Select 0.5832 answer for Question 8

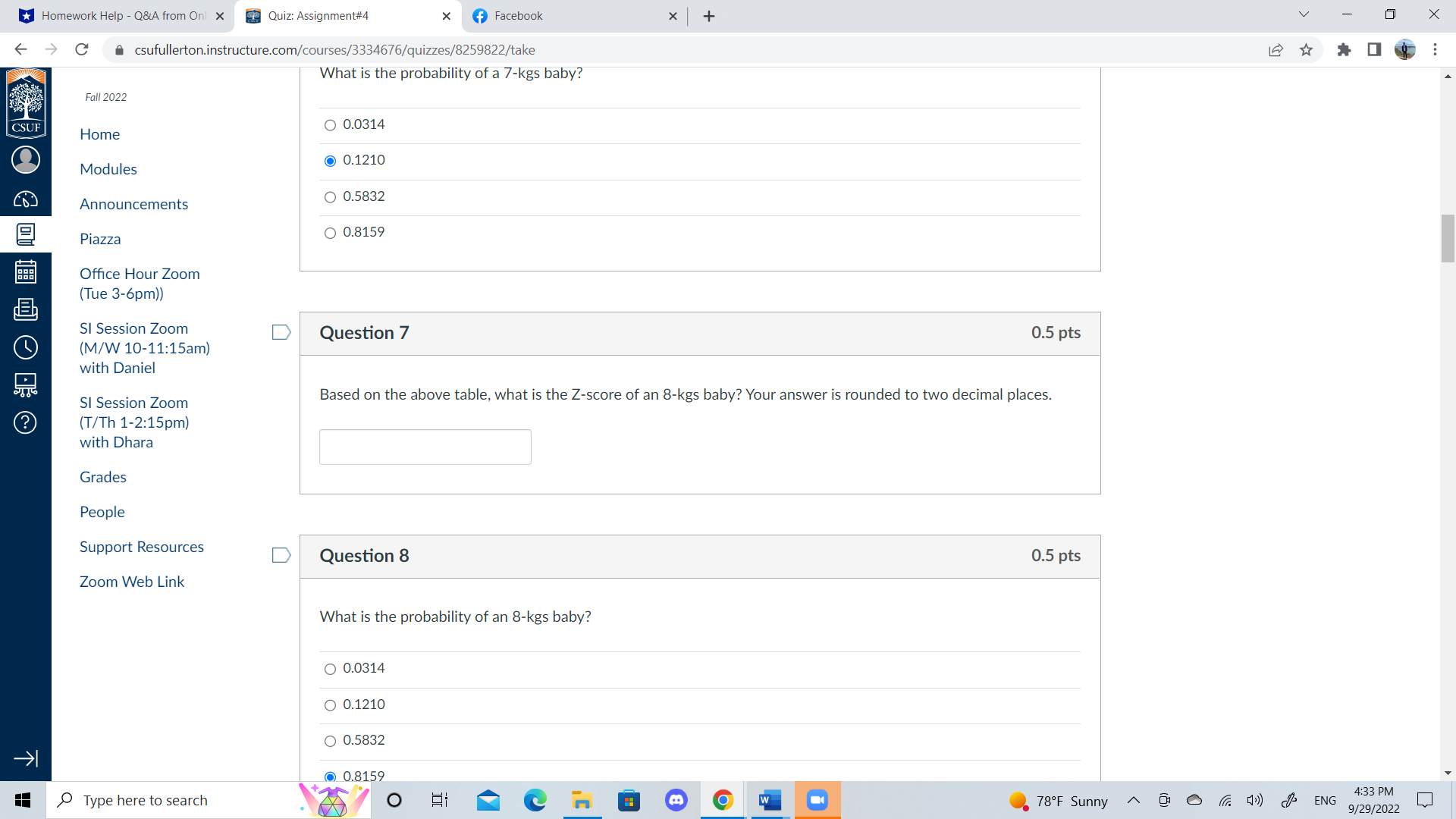click(x=330, y=741)
